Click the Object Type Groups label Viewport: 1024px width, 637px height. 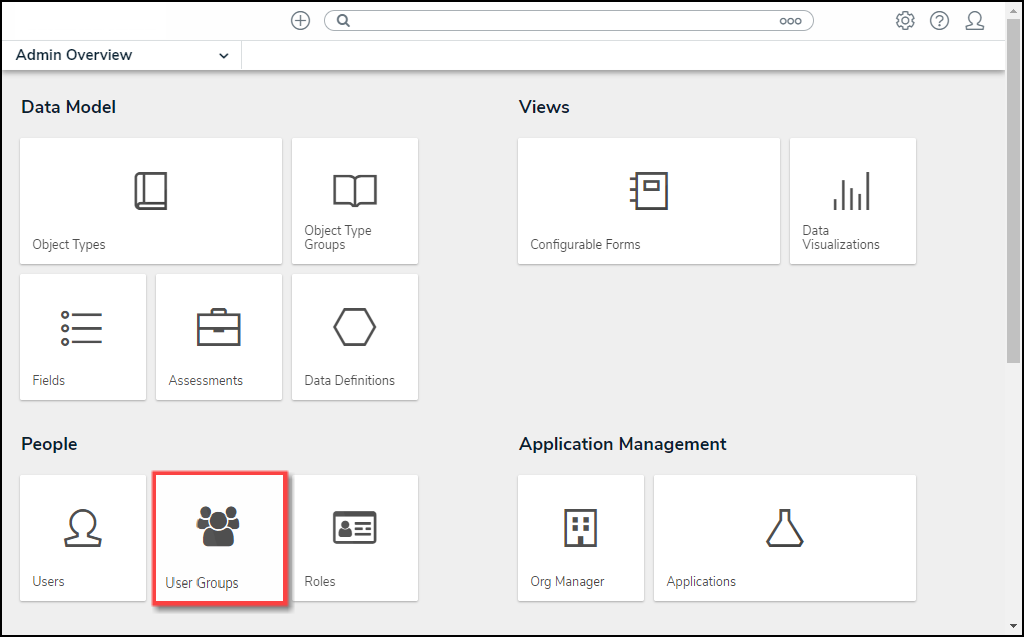338,237
